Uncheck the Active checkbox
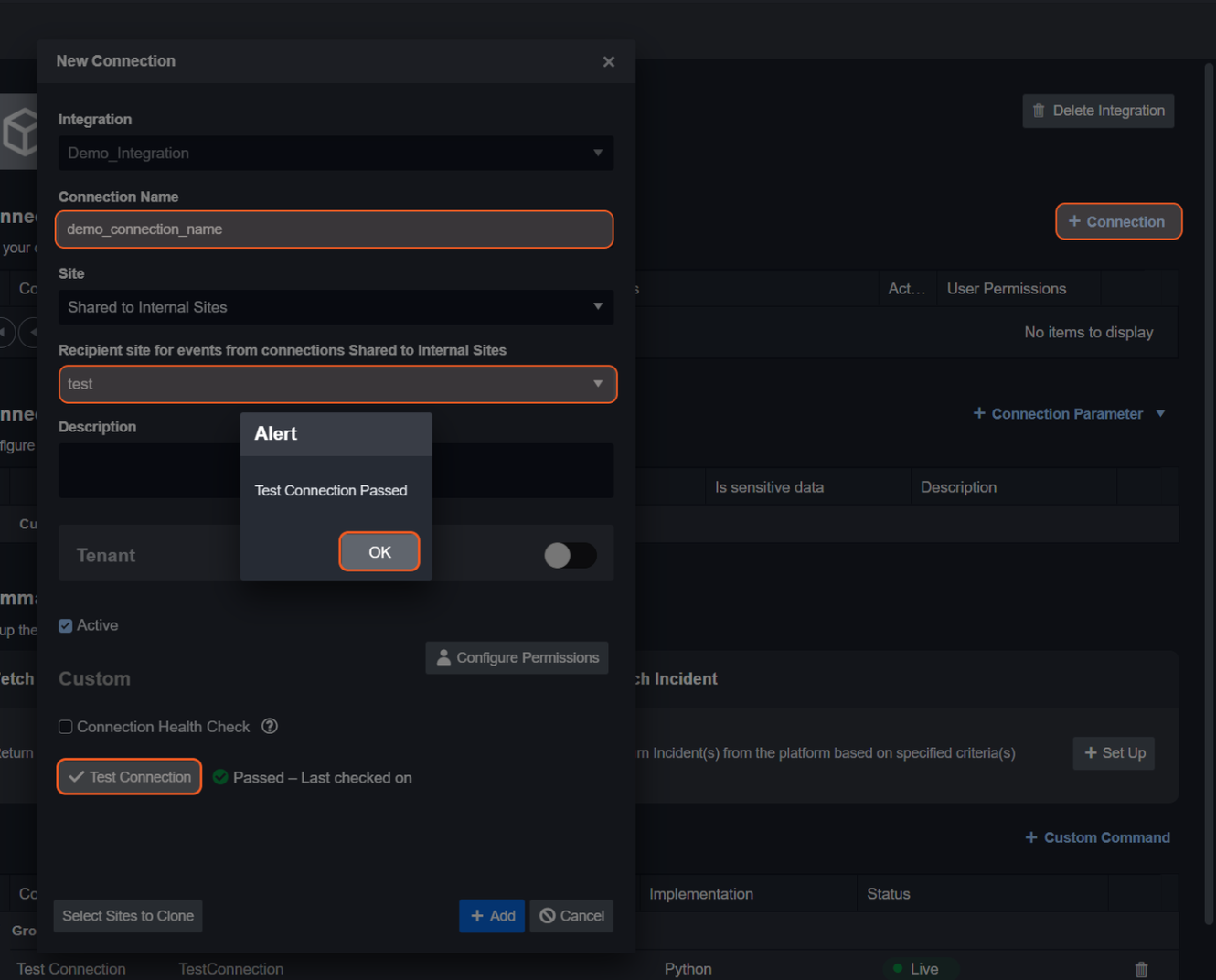The width and height of the screenshot is (1216, 980). pyautogui.click(x=66, y=626)
